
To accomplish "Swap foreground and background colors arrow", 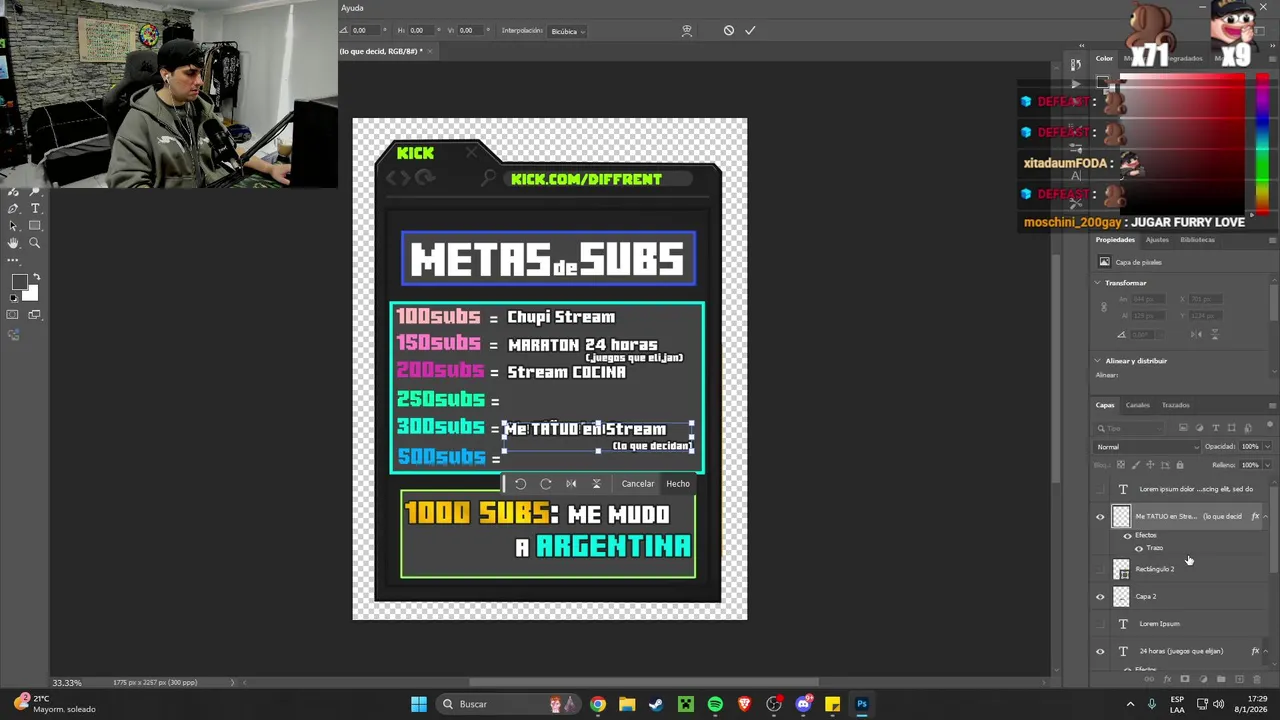I will point(37,277).
